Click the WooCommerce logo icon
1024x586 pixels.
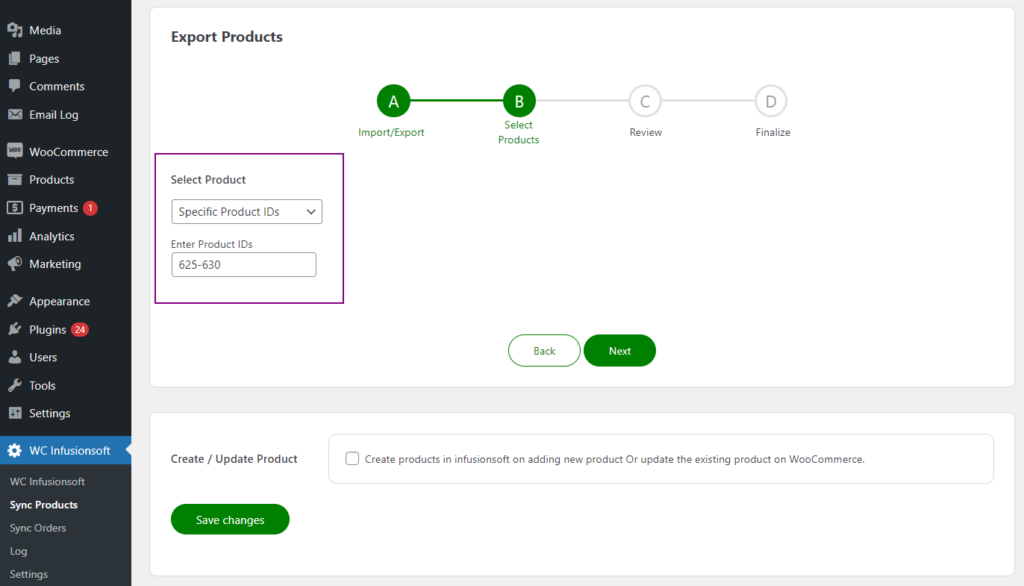pyautogui.click(x=14, y=151)
